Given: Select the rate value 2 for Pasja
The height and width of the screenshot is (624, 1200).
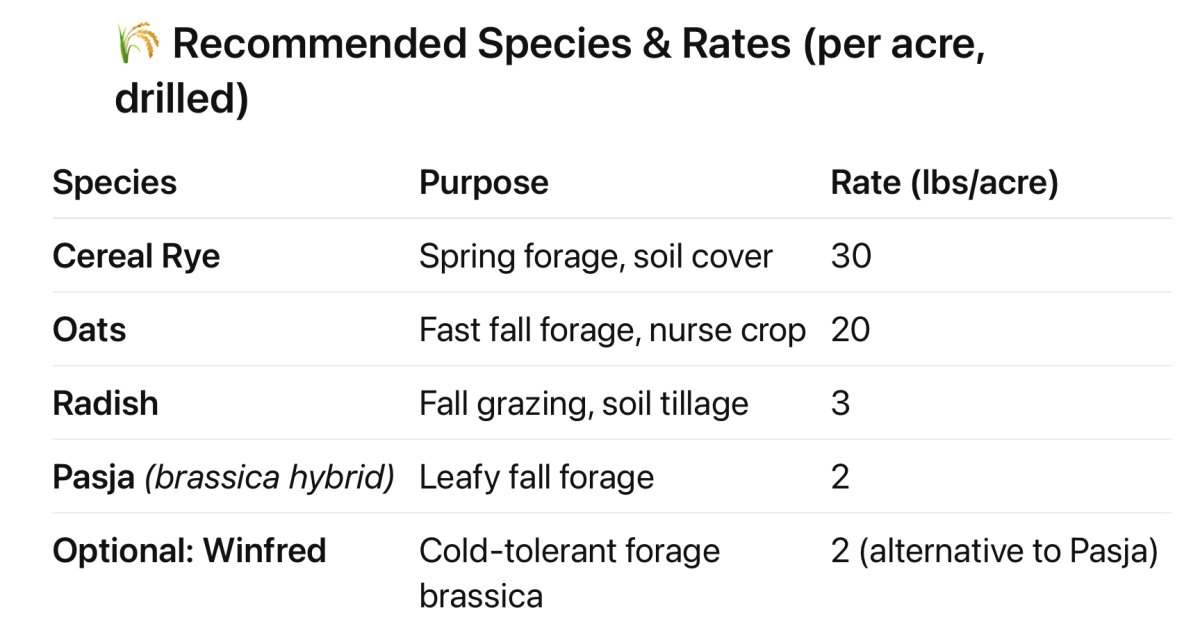Looking at the screenshot, I should (840, 477).
